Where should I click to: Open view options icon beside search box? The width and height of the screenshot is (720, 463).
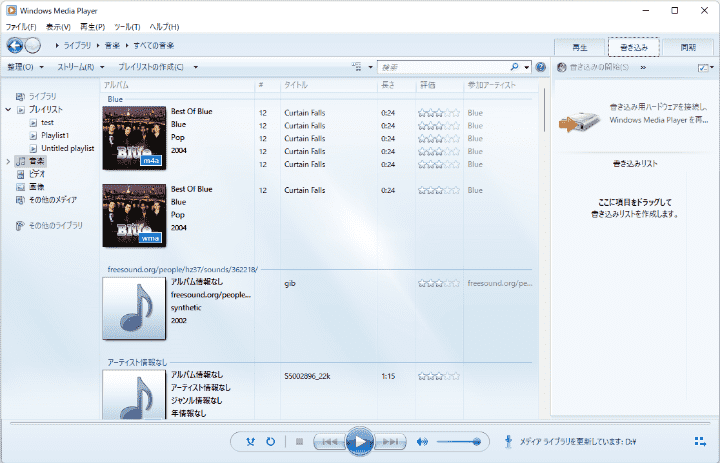pos(357,67)
